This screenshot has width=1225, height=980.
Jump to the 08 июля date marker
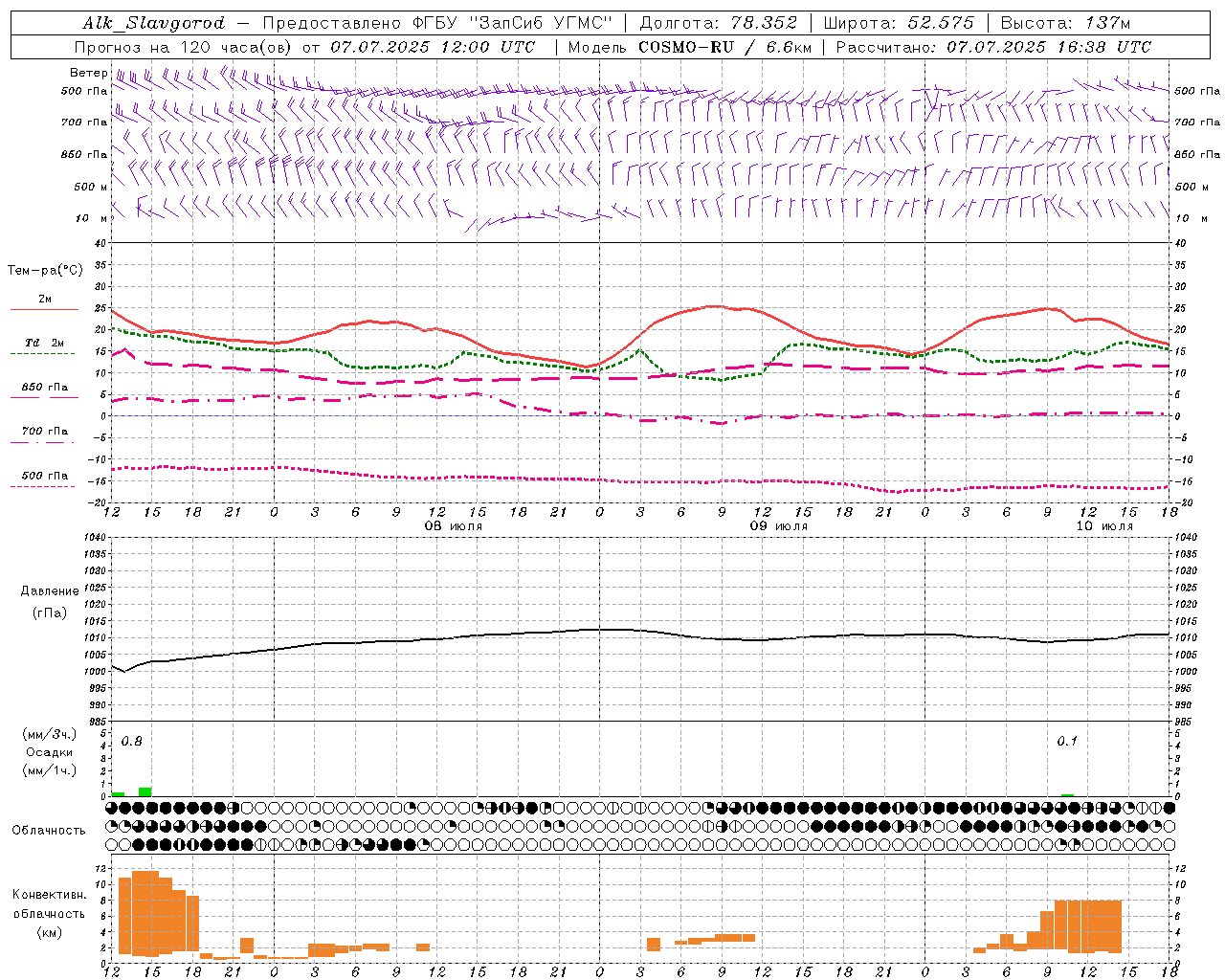[x=455, y=526]
